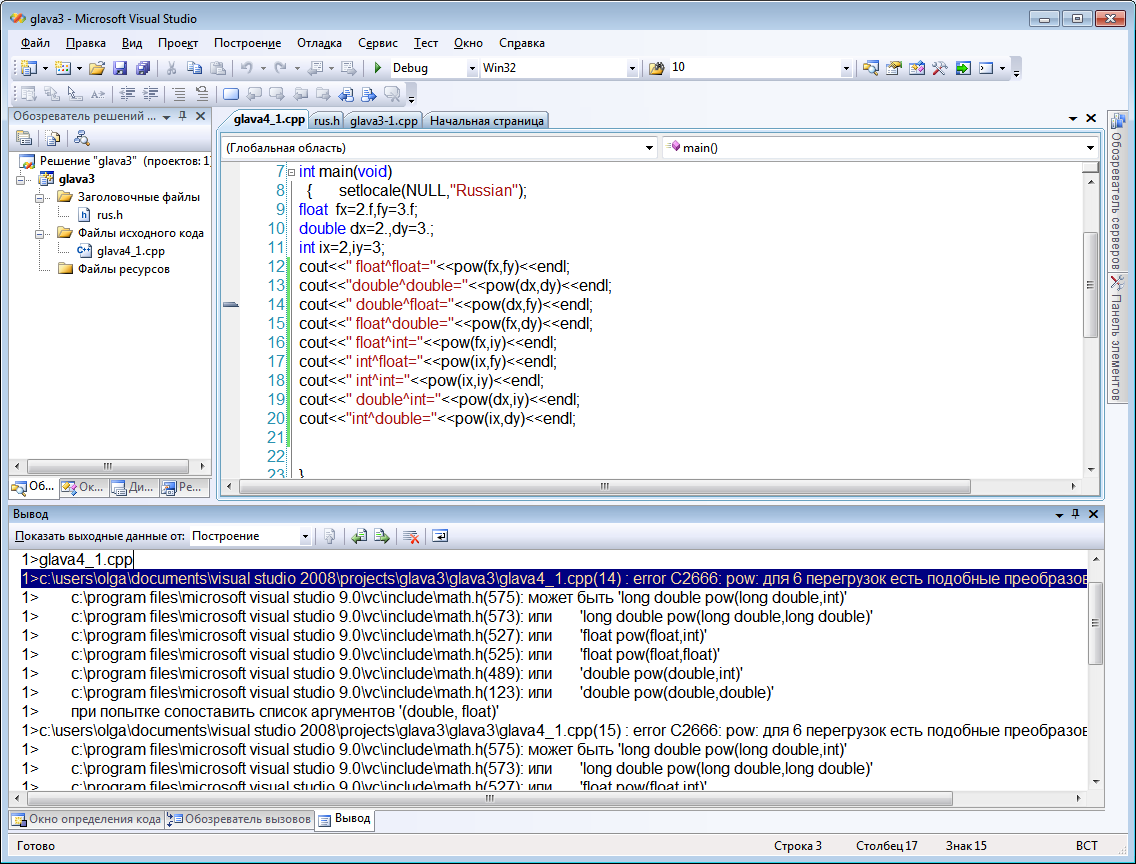Copy the selection from the toolbar

tap(194, 68)
